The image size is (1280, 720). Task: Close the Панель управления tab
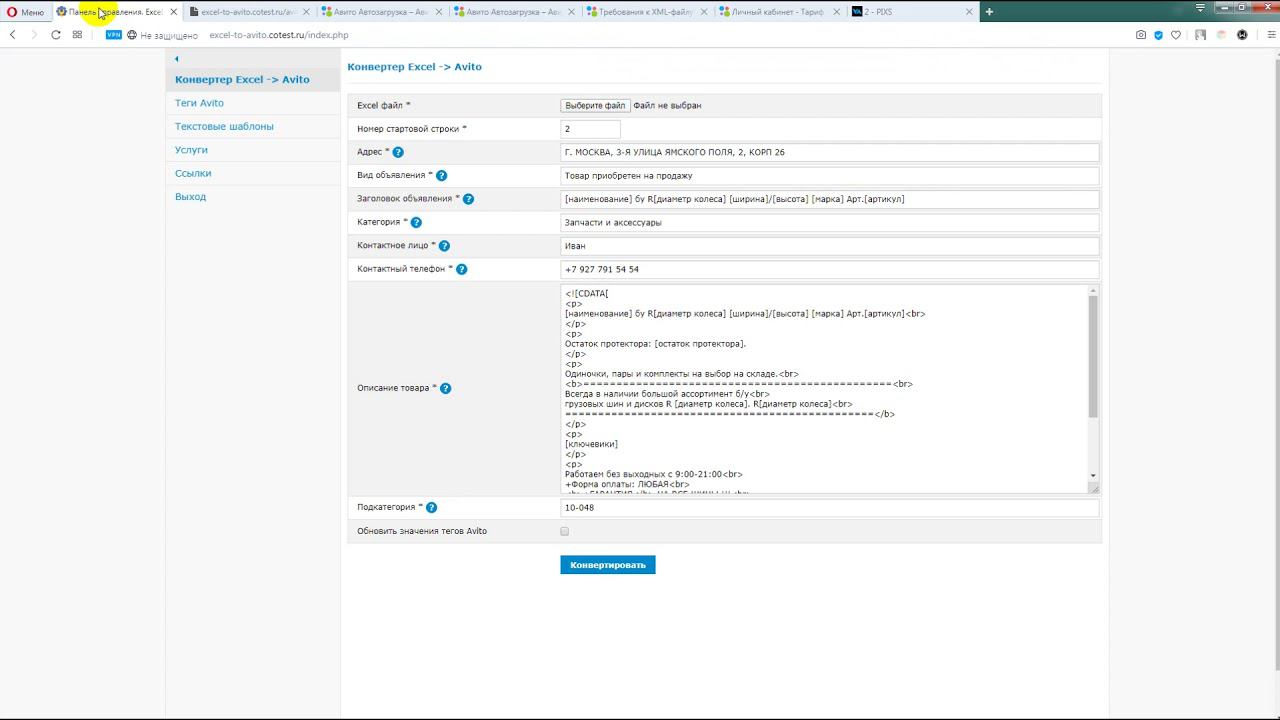[x=174, y=12]
